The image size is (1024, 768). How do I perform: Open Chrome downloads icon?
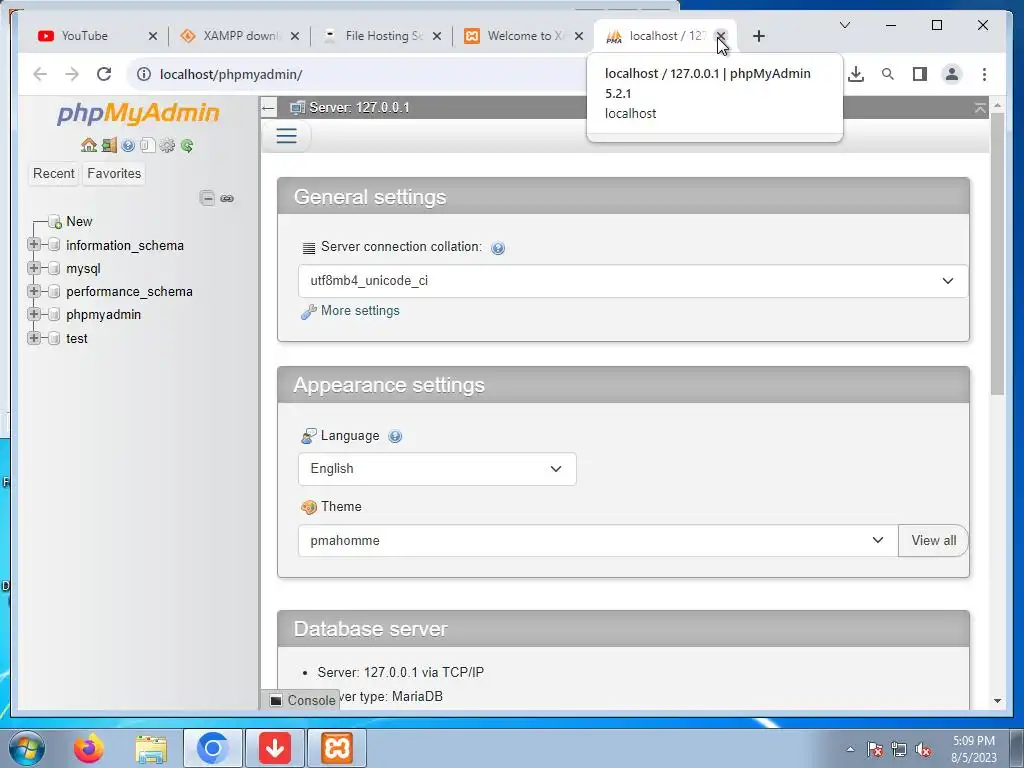tap(856, 74)
